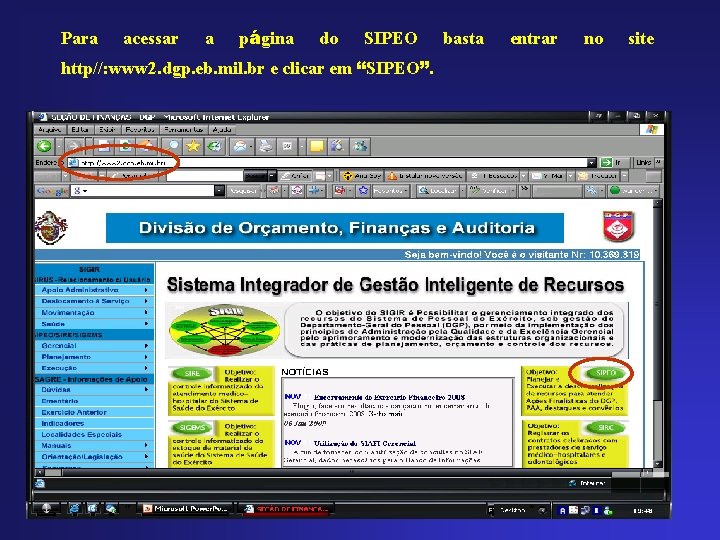The image size is (720, 540).
Task: Click the green SIPEO oval button
Action: click(605, 373)
